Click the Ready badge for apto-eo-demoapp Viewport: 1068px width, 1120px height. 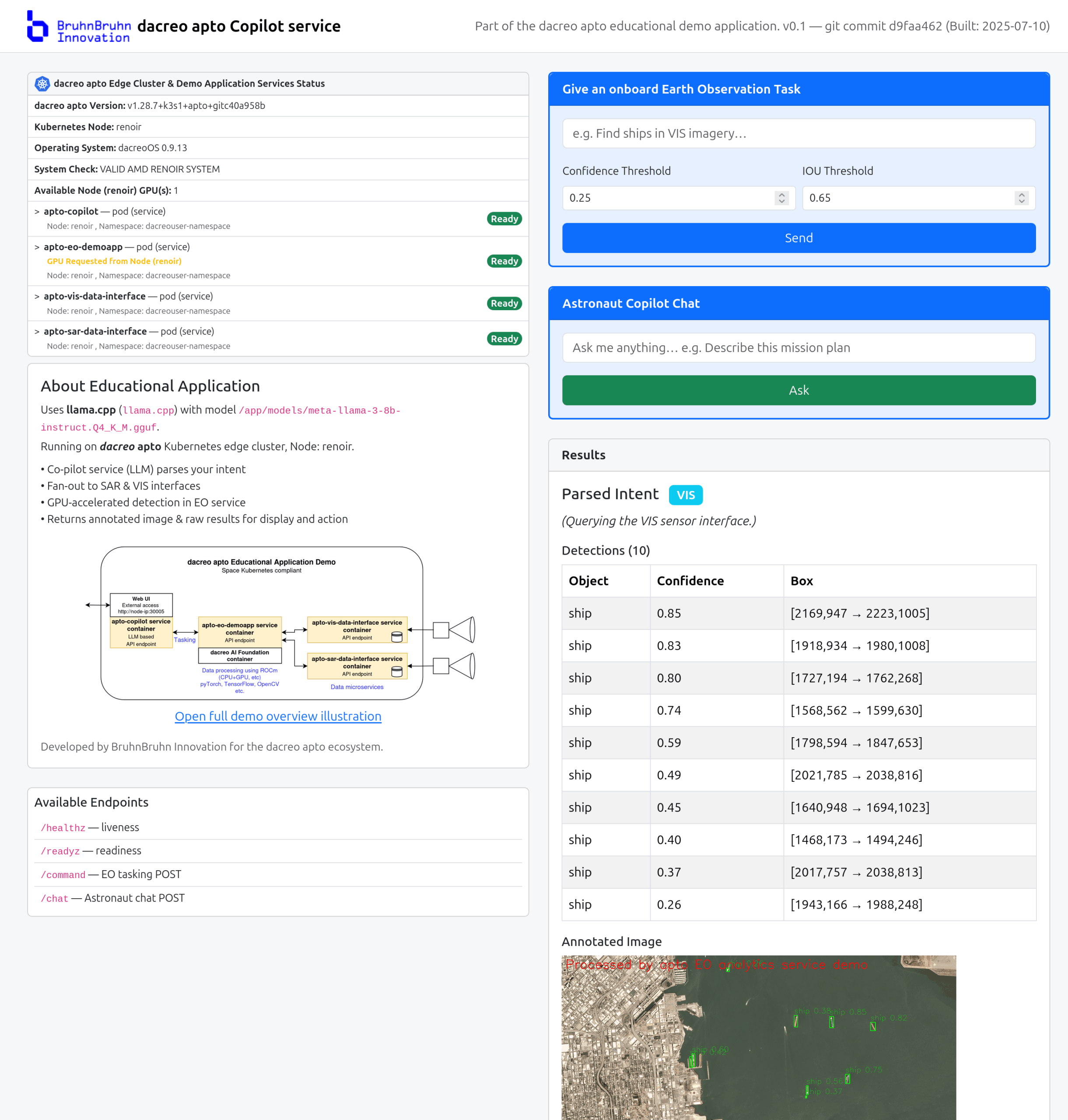click(x=504, y=261)
